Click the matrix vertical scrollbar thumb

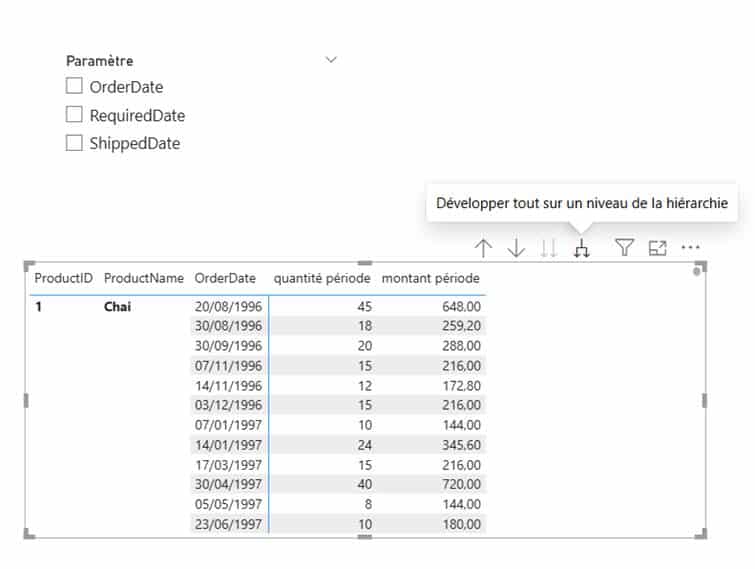697,272
